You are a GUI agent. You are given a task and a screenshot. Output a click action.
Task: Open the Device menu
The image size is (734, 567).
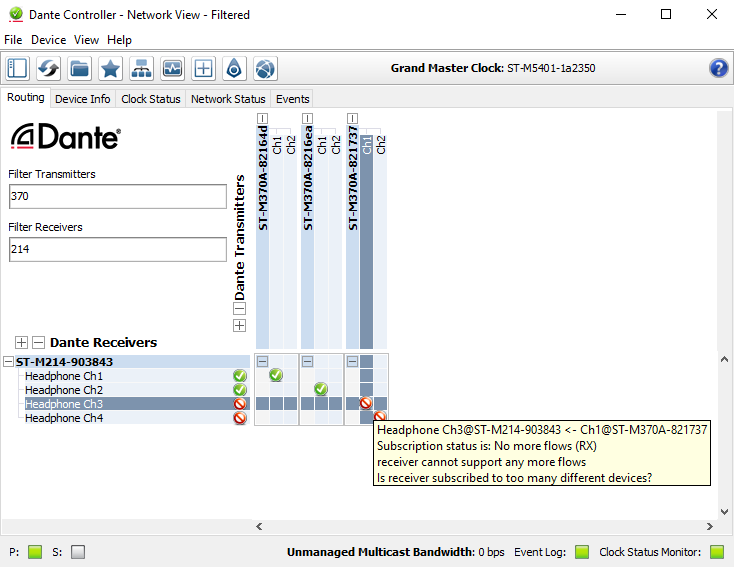click(x=48, y=40)
